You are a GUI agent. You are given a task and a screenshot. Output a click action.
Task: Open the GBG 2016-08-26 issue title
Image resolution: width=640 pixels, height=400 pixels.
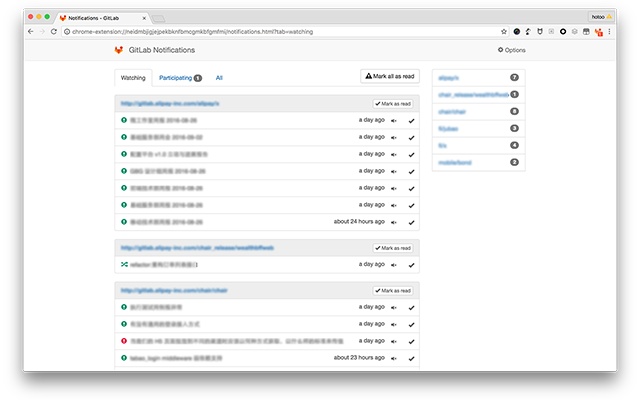coord(168,171)
